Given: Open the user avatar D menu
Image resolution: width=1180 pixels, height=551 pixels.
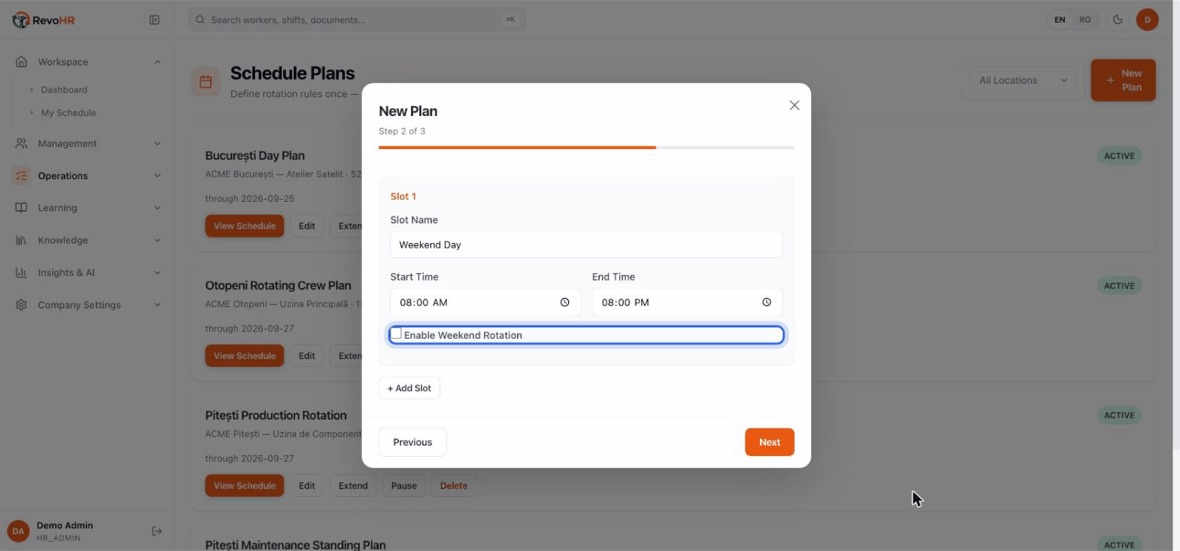Looking at the screenshot, I should click(1147, 20).
